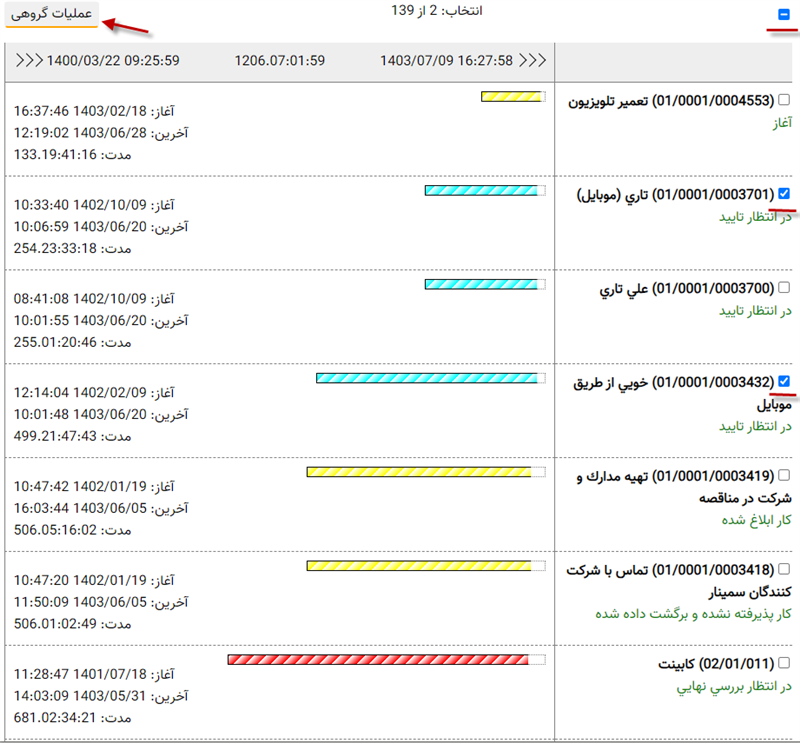Click the cyan bar of علي تاري row

tap(482, 285)
